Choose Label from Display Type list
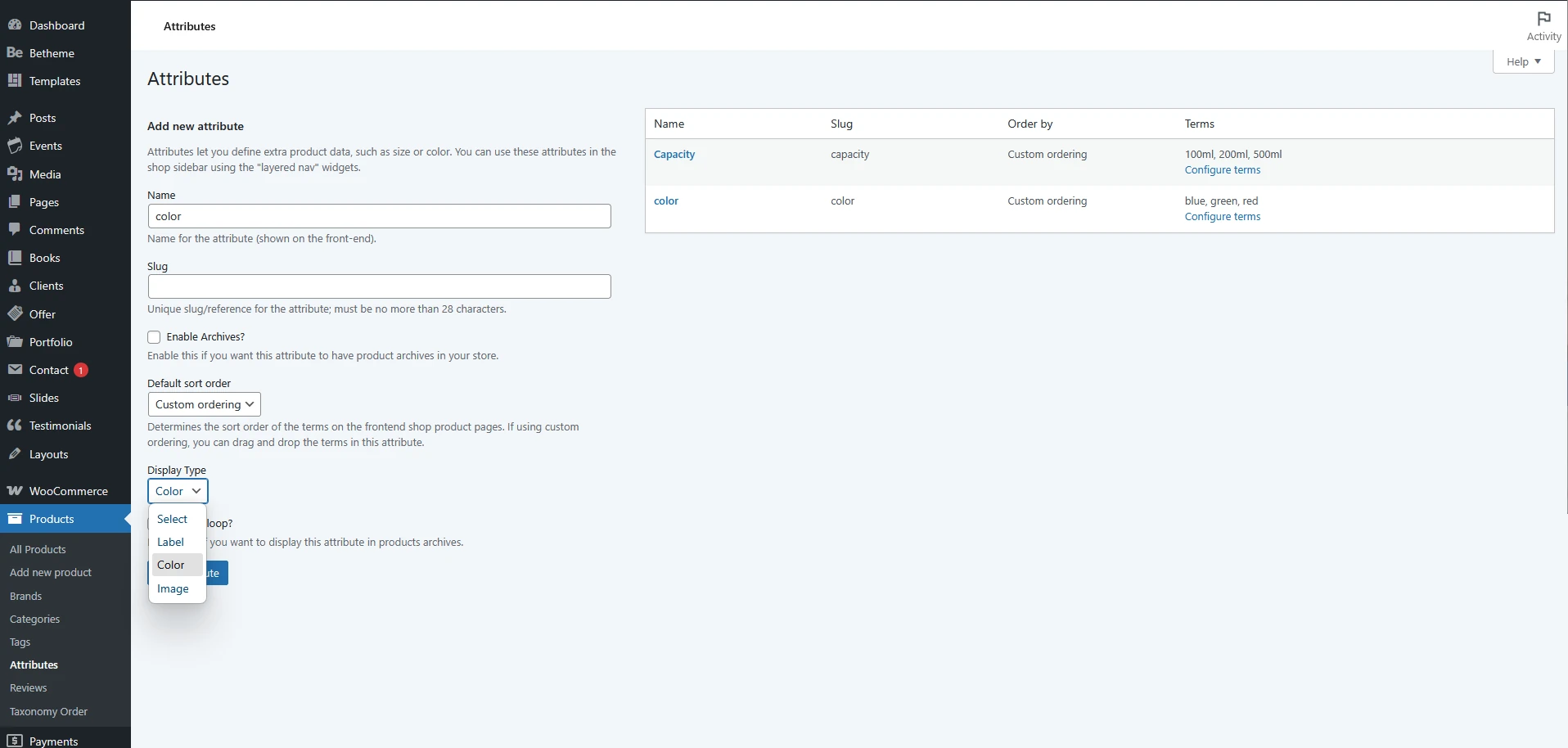Image resolution: width=1568 pixels, height=748 pixels. [x=170, y=542]
